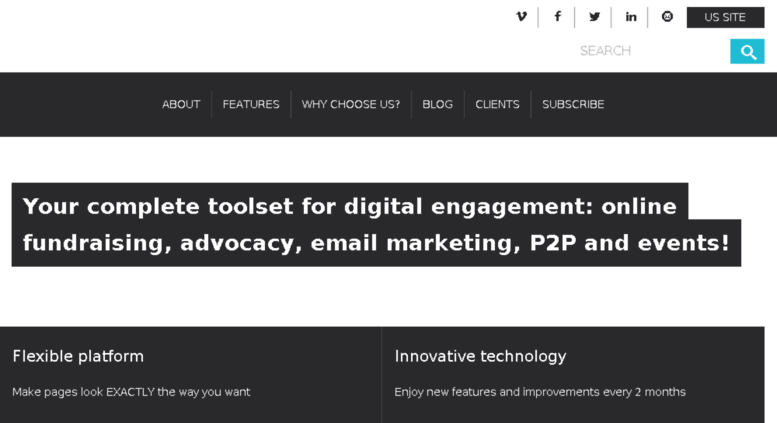This screenshot has width=777, height=423.
Task: Click the teal magnifier search button
Action: 747,52
